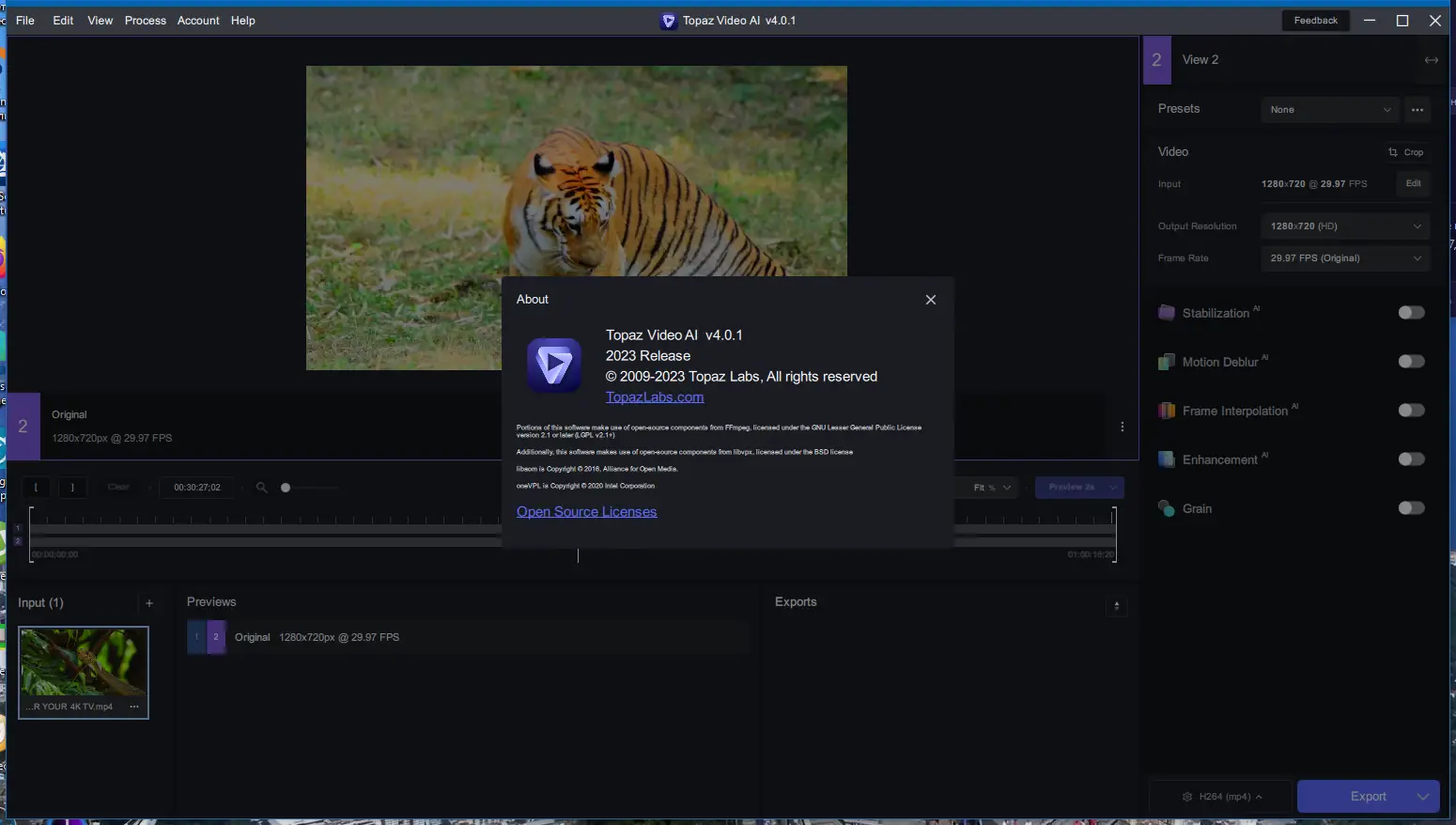Click the View 2 swap arrows icon
This screenshot has height=825, width=1456.
pyautogui.click(x=1431, y=60)
